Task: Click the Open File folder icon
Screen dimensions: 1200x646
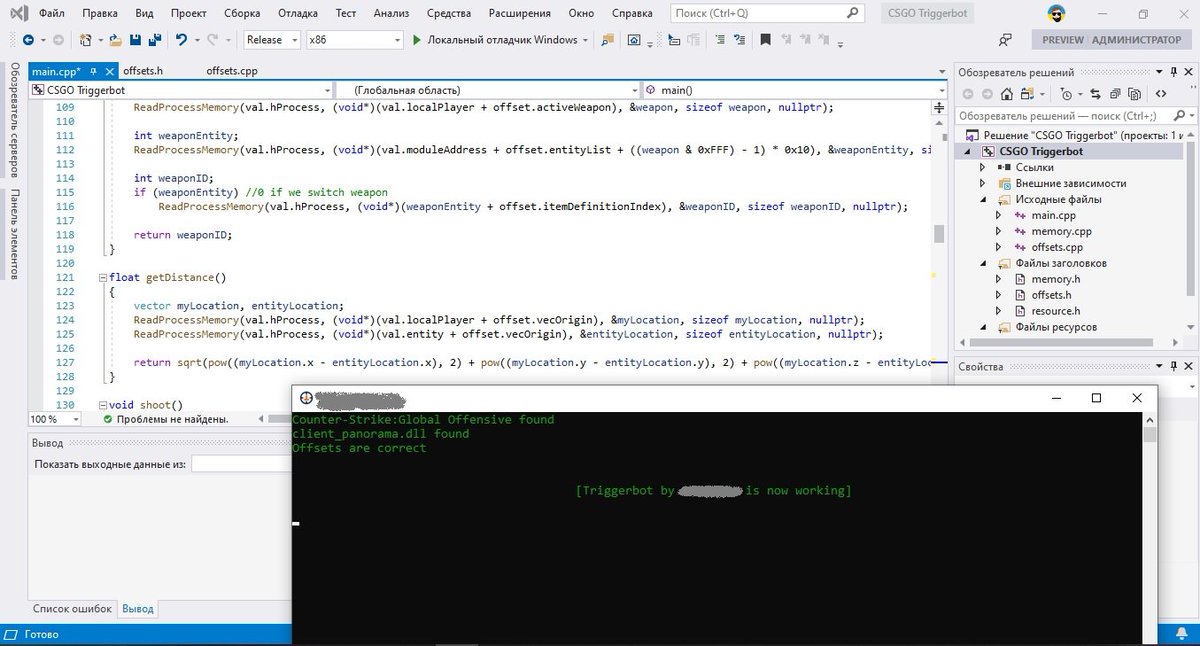Action: pos(116,40)
